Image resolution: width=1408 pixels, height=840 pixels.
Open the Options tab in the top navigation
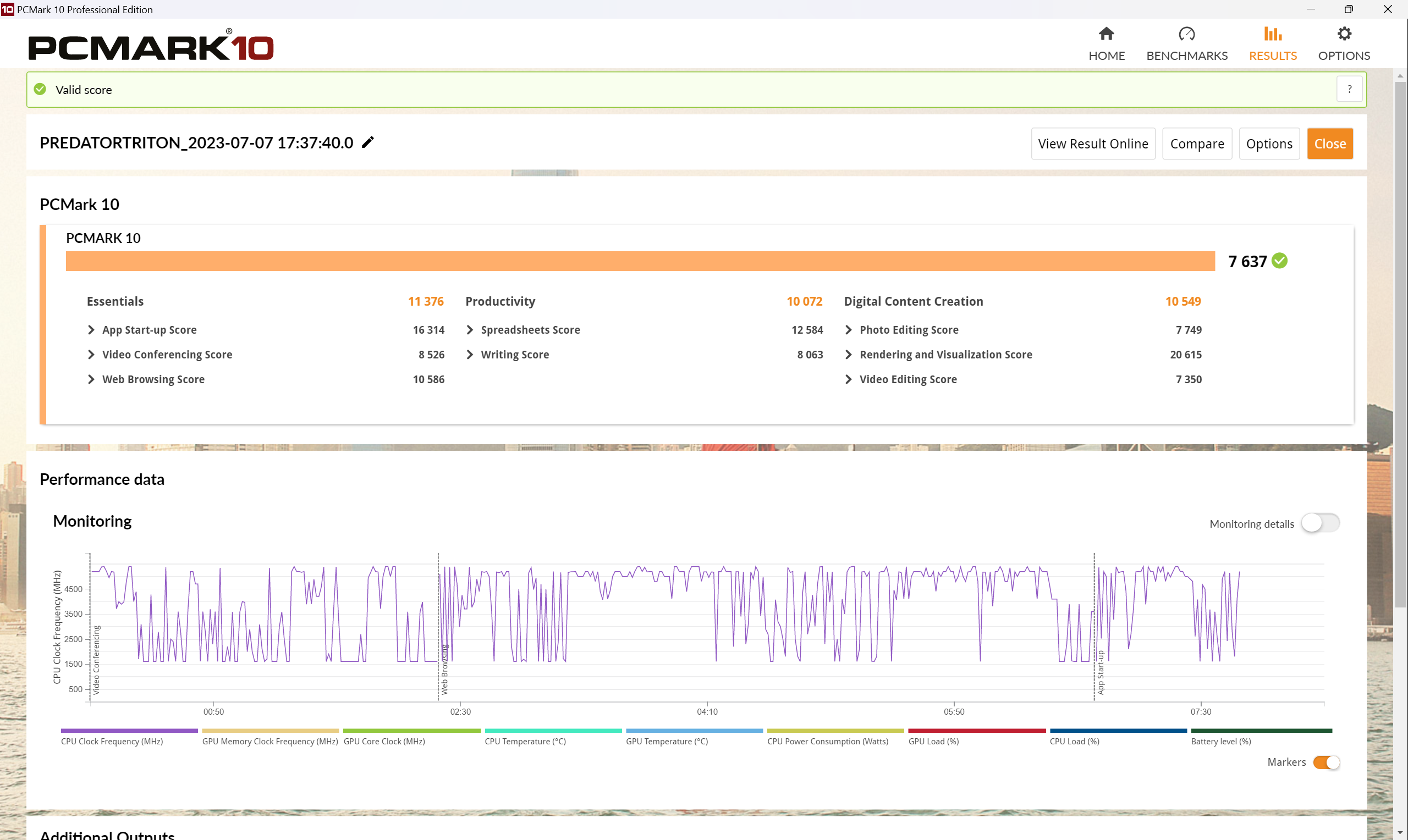pyautogui.click(x=1344, y=43)
